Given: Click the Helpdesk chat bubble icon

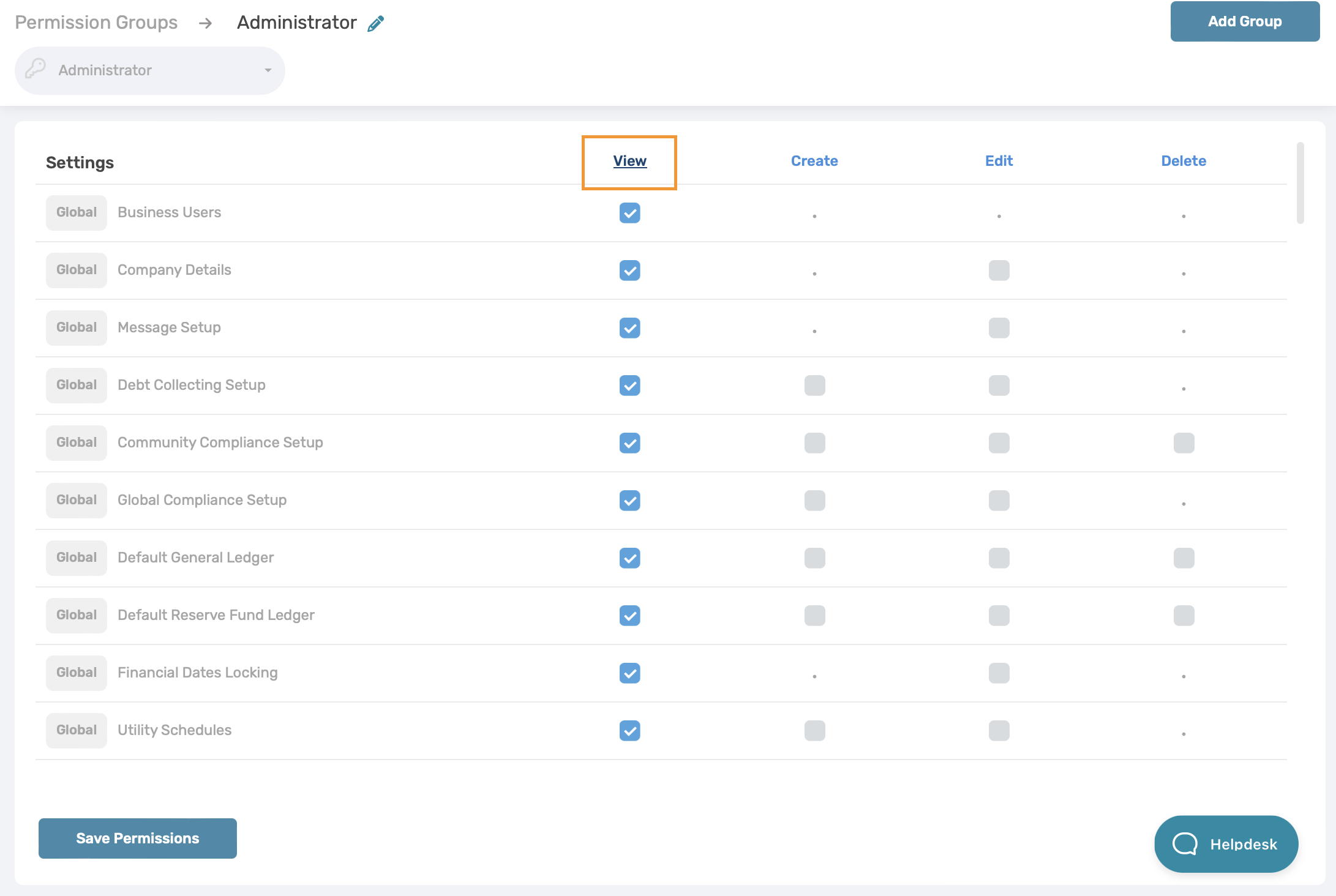Looking at the screenshot, I should tap(1184, 844).
